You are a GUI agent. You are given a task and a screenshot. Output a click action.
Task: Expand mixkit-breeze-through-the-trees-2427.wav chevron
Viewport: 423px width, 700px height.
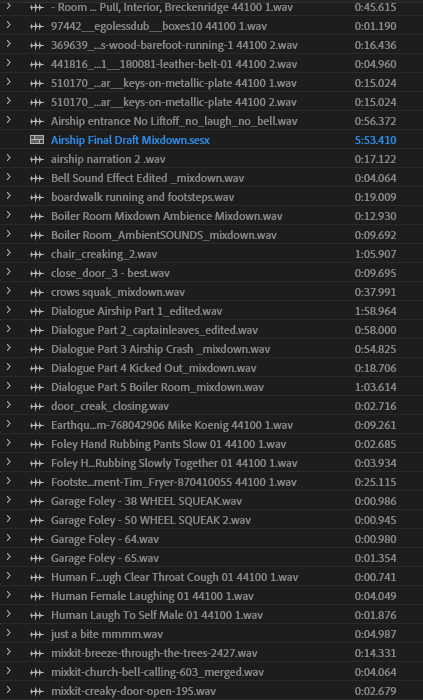pos(8,653)
